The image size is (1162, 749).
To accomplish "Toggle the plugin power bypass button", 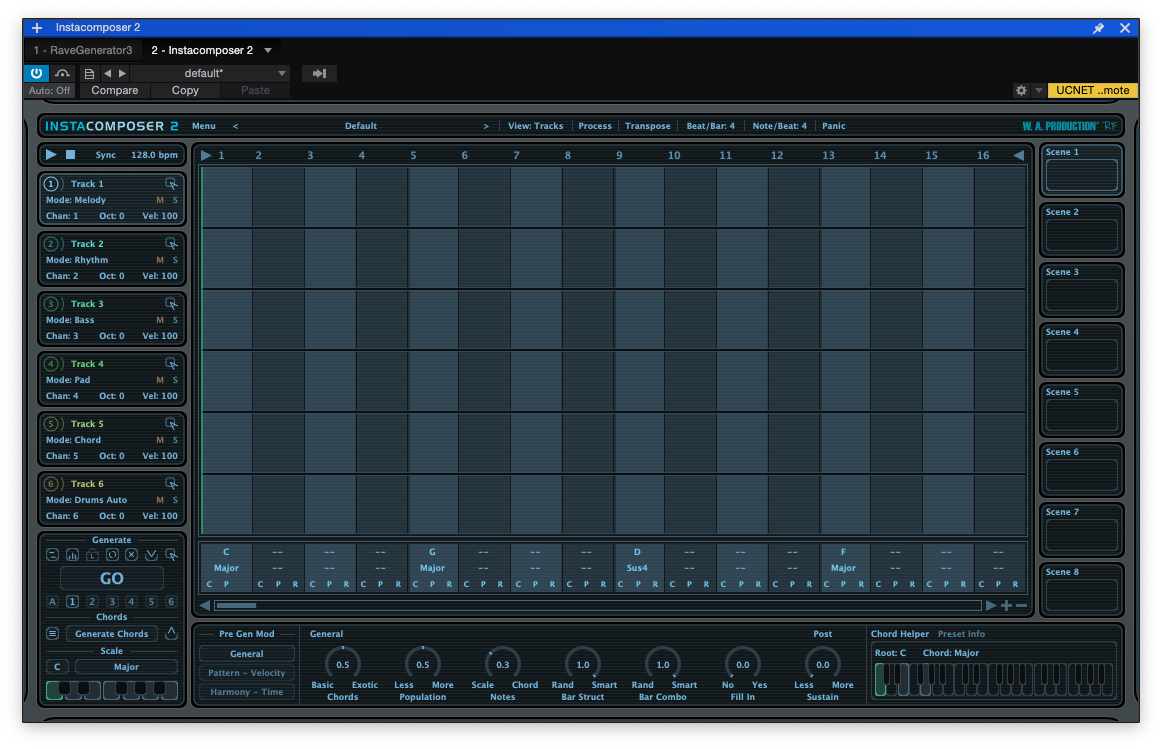I will point(36,73).
